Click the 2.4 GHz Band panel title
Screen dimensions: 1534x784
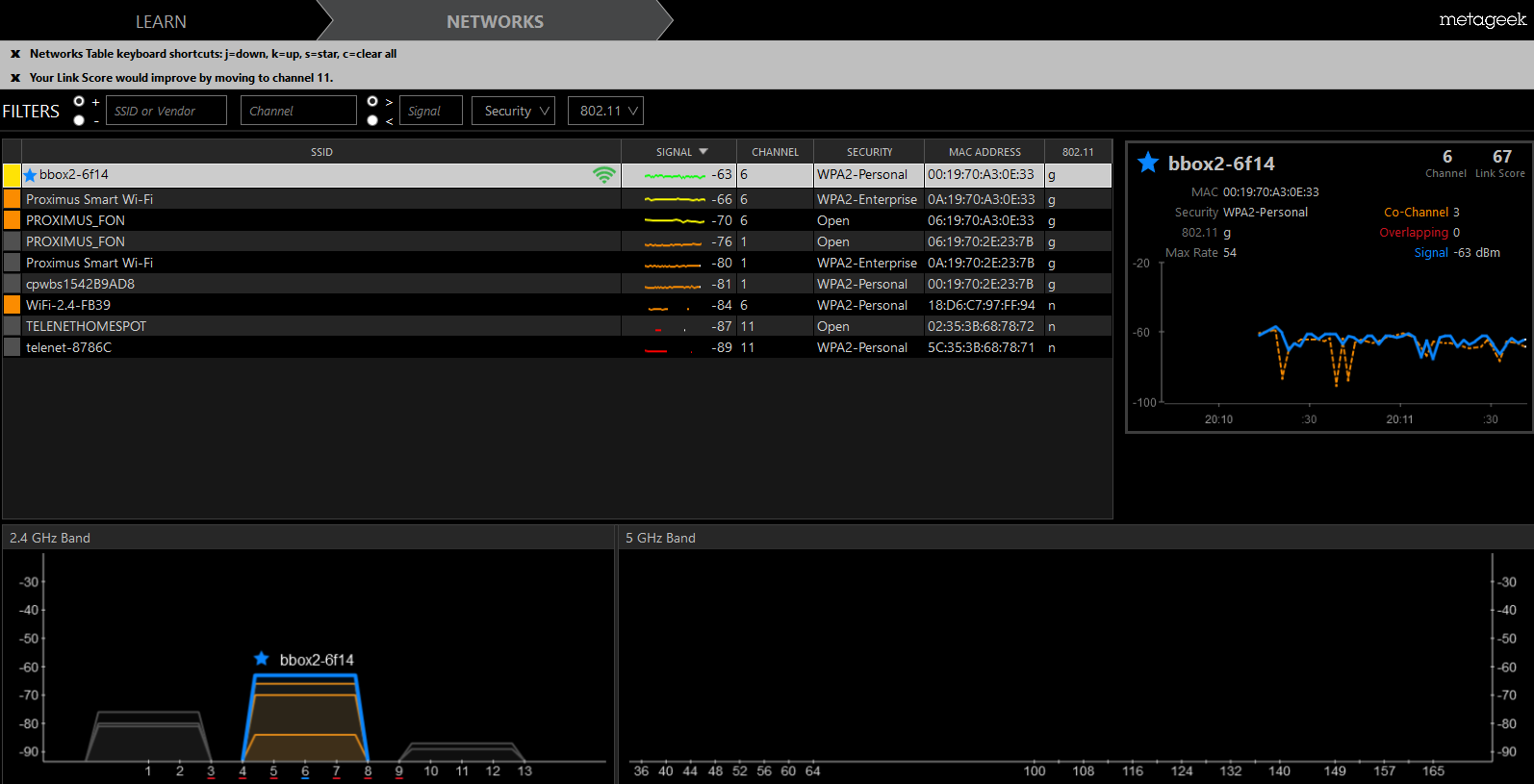coord(50,538)
